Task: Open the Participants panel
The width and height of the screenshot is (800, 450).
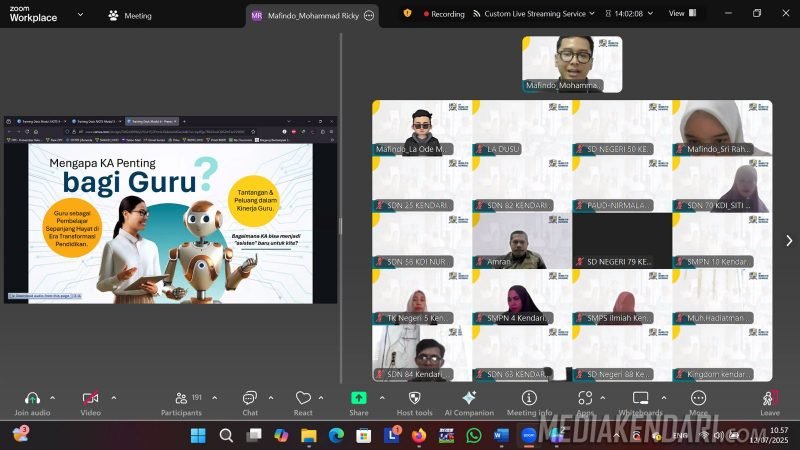Action: 181,398
